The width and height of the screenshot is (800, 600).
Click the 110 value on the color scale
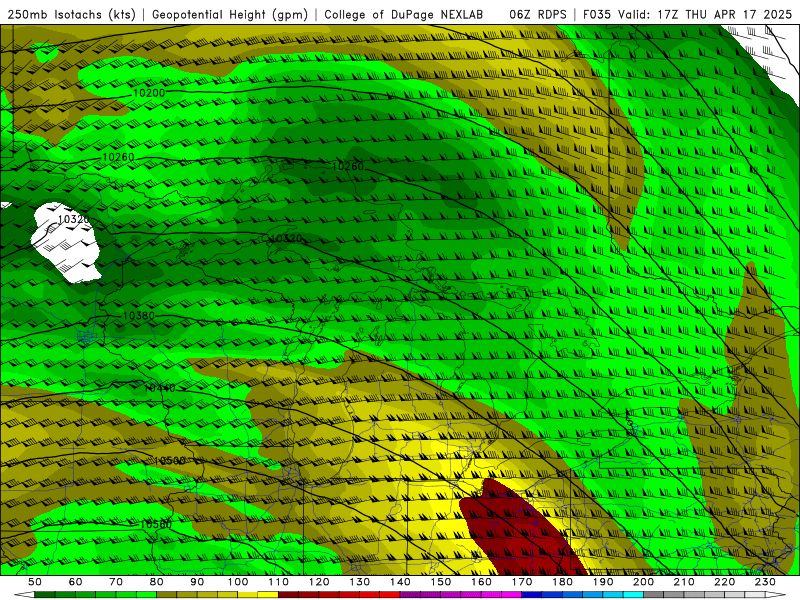(279, 582)
